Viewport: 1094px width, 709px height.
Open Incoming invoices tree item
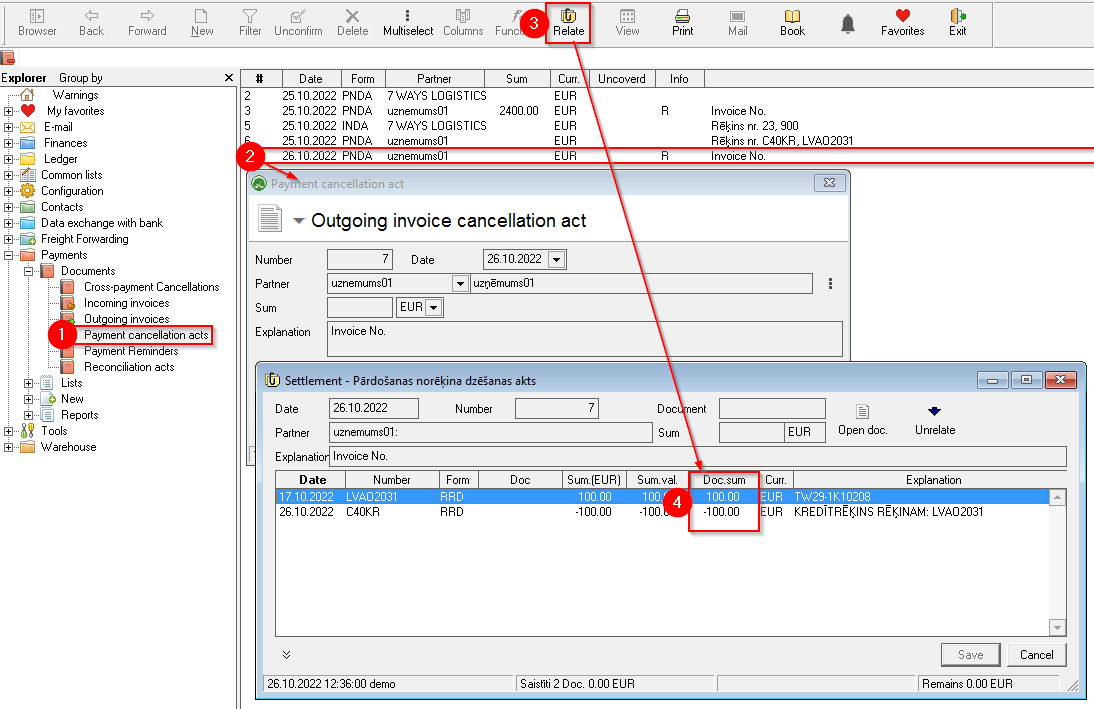126,303
